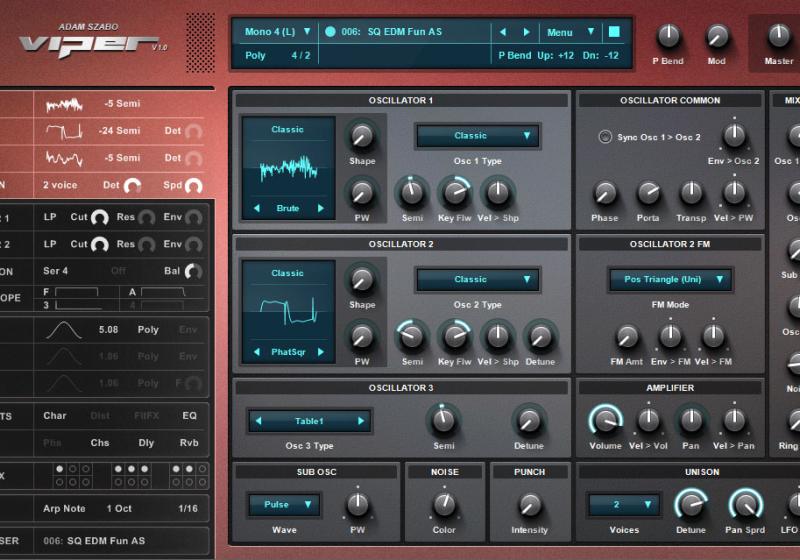Image resolution: width=800 pixels, height=560 pixels.
Task: Click the Noise Color knob
Action: (x=445, y=505)
